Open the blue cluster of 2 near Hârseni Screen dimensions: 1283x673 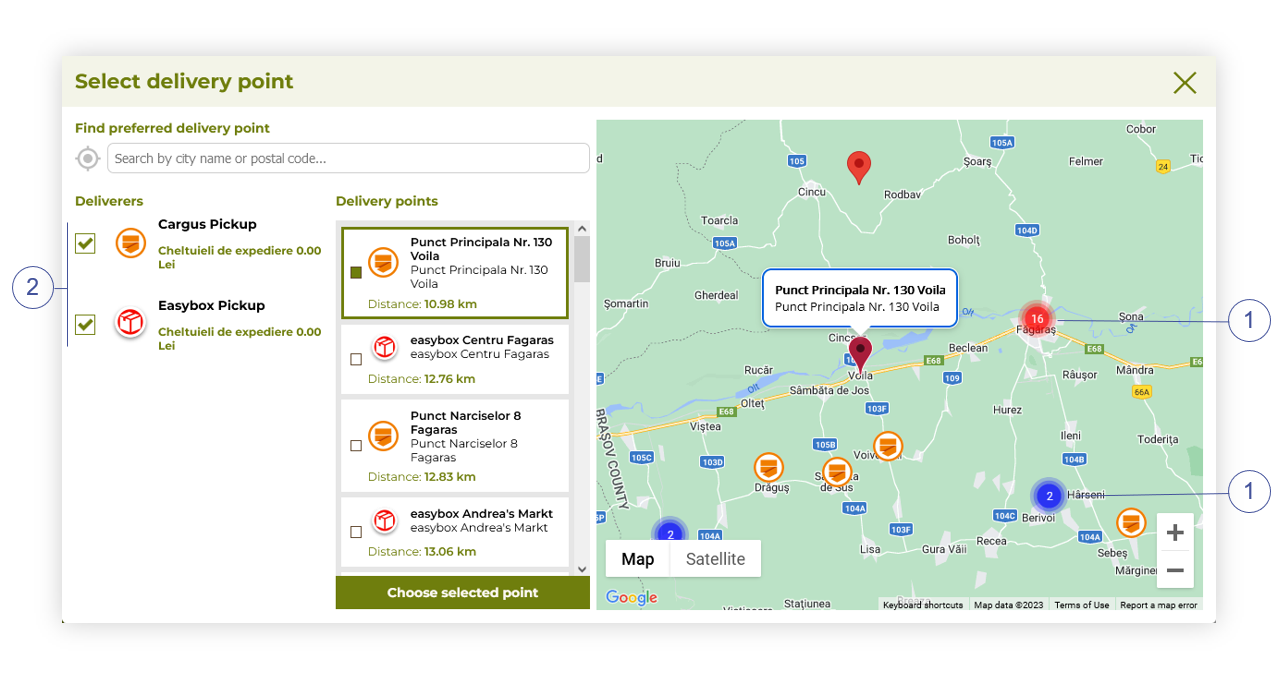(1049, 495)
